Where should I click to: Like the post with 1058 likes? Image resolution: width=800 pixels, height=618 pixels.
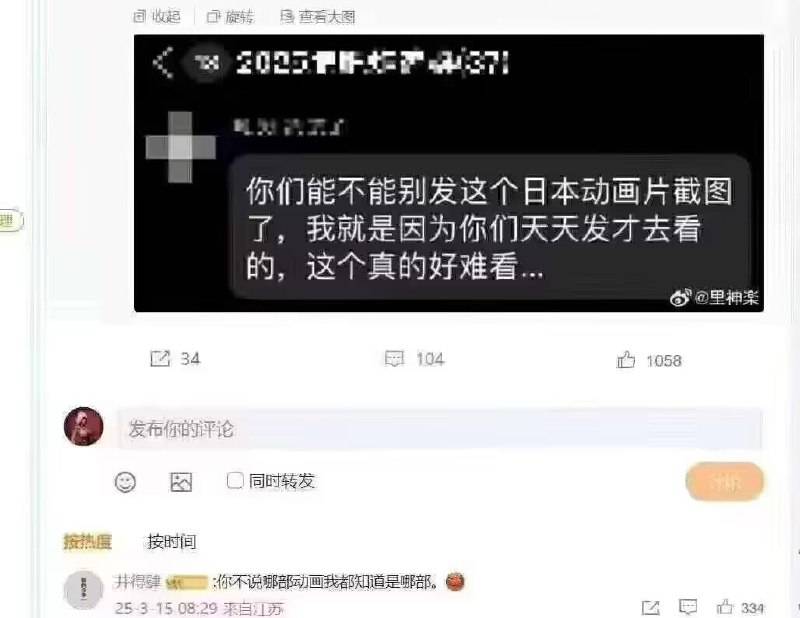626,360
